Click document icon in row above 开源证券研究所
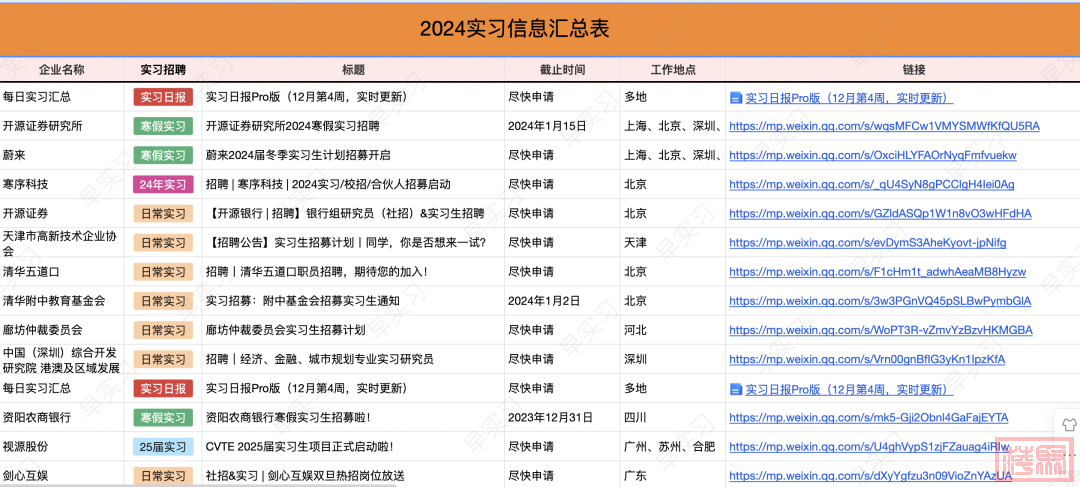This screenshot has height=487, width=1080. (x=736, y=98)
